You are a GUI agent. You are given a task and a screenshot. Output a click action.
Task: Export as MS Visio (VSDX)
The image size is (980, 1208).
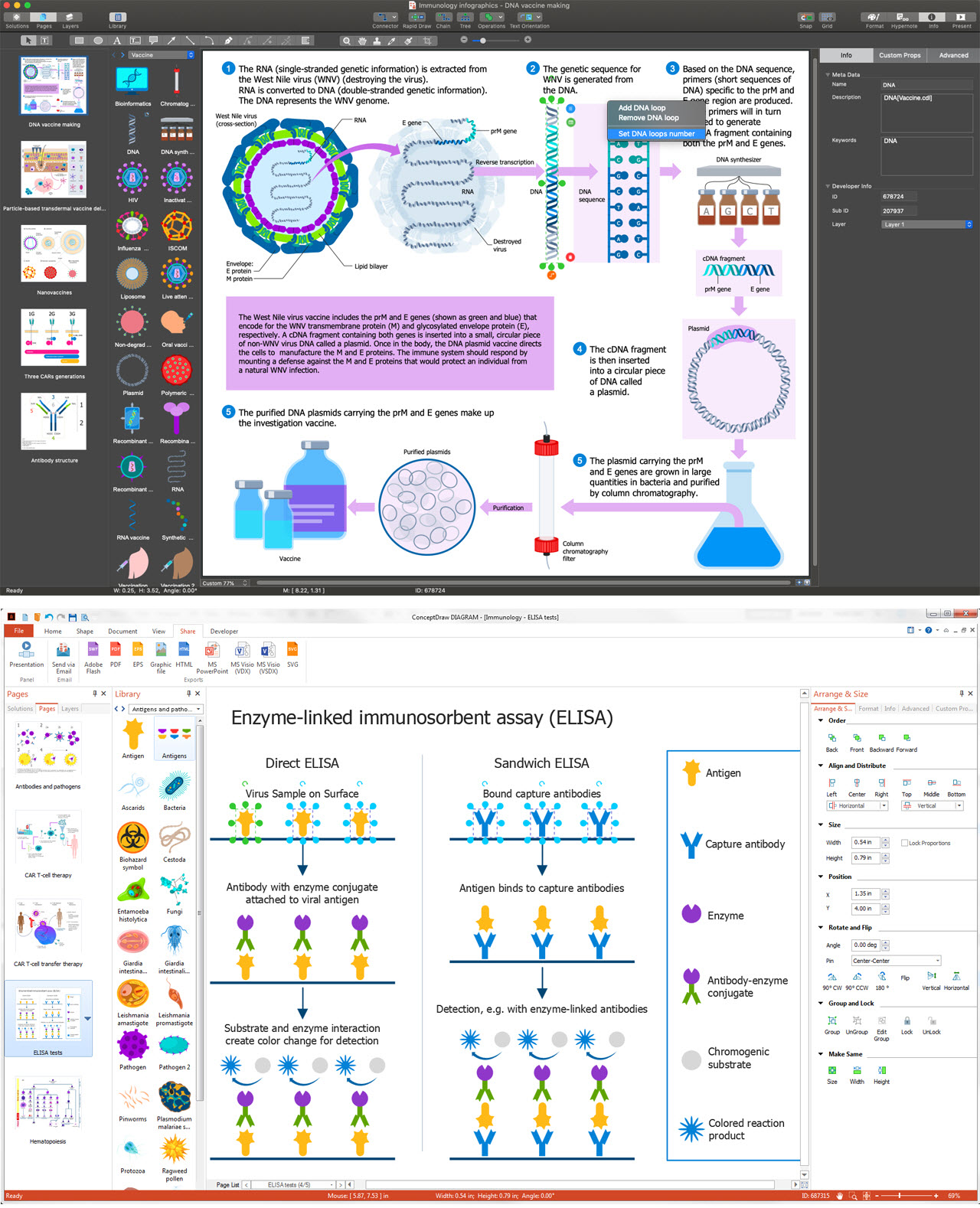pos(268,657)
